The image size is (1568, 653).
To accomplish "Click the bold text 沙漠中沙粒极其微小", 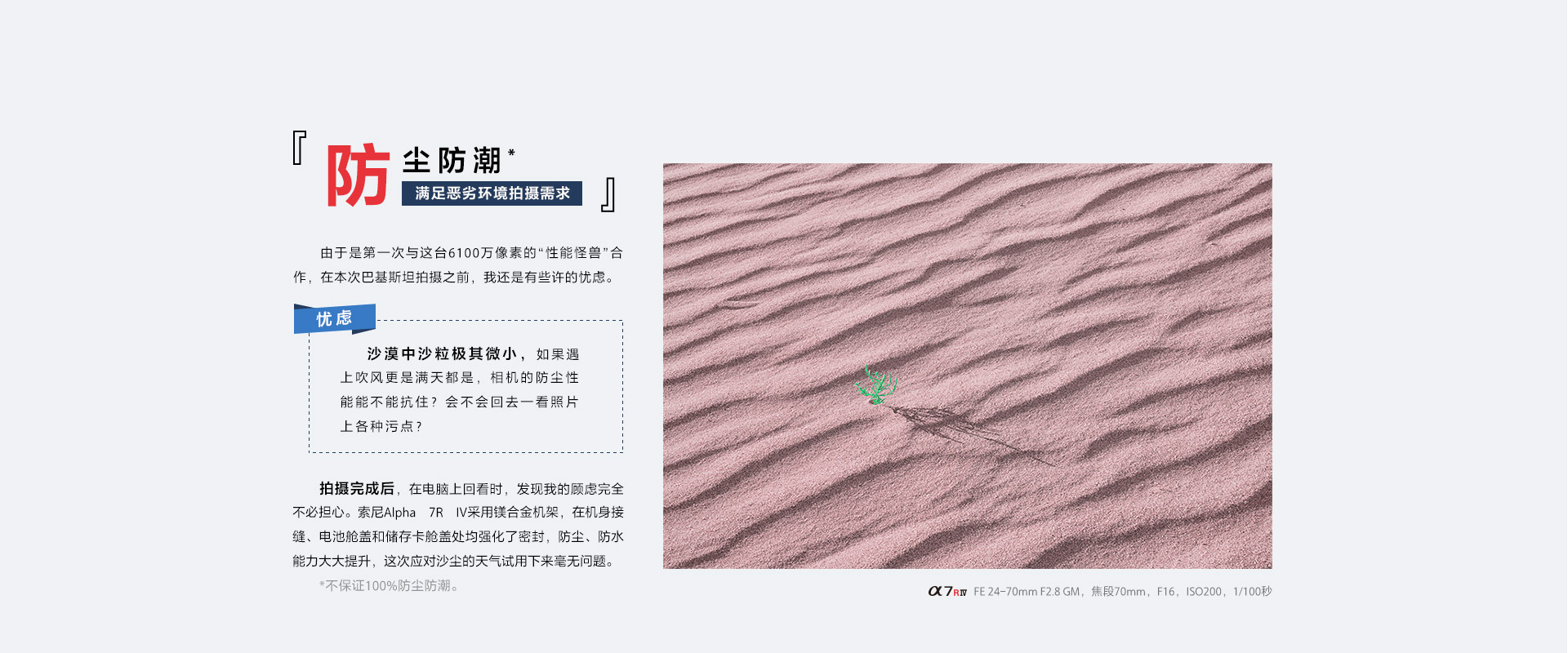I will tap(441, 353).
